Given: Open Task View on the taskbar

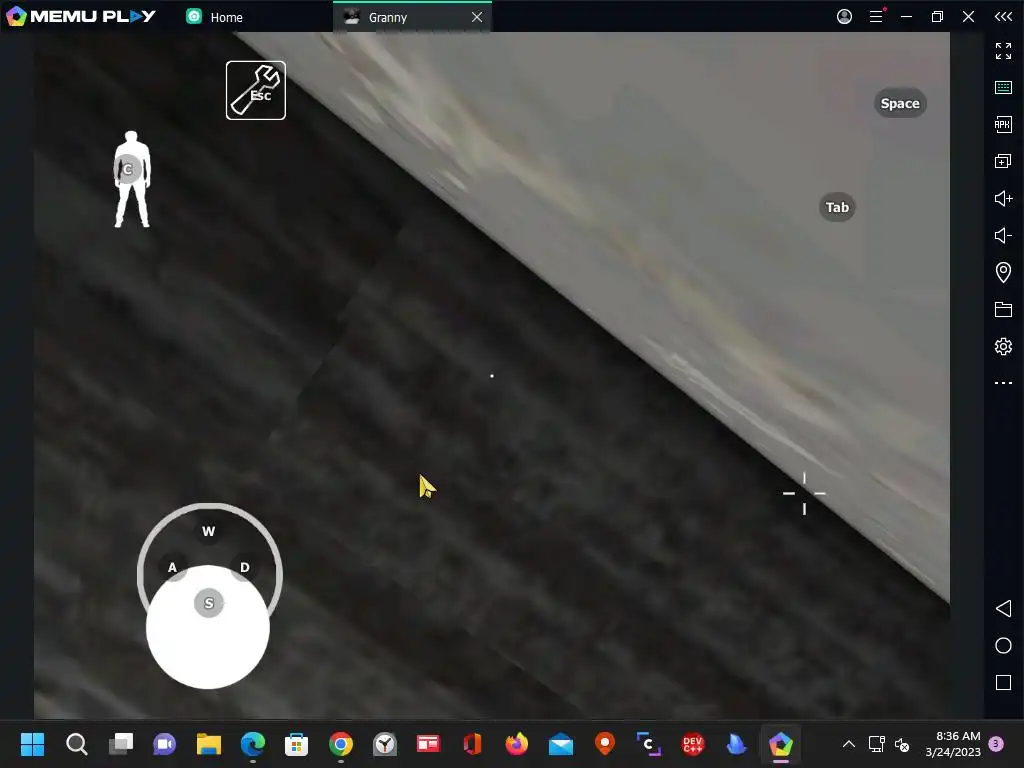Looking at the screenshot, I should click(x=121, y=744).
